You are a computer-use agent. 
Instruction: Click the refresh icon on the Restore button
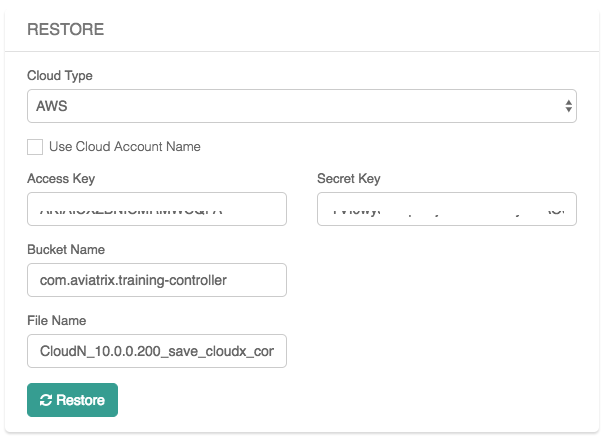click(45, 400)
